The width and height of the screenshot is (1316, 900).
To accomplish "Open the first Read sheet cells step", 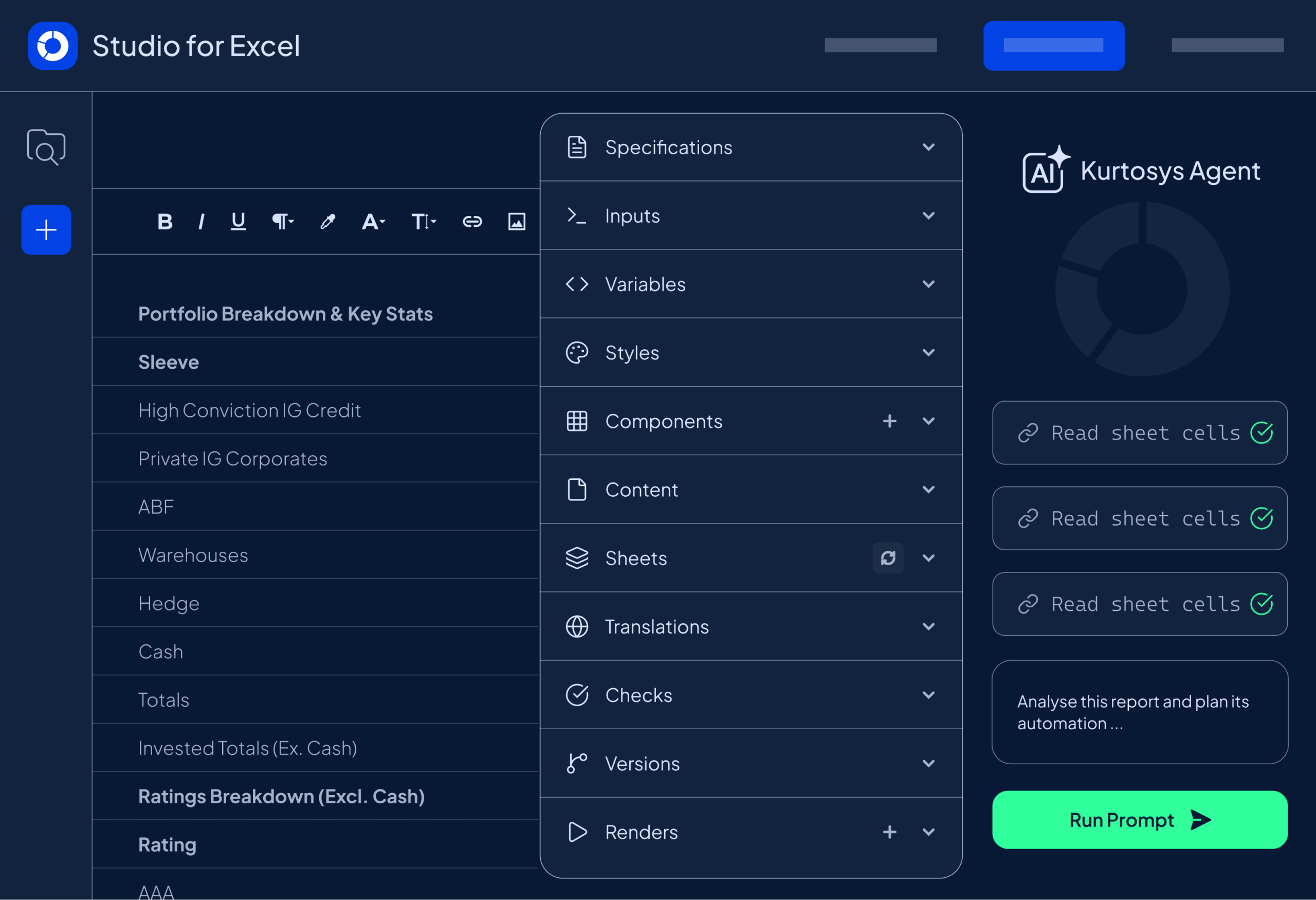I will click(1140, 434).
